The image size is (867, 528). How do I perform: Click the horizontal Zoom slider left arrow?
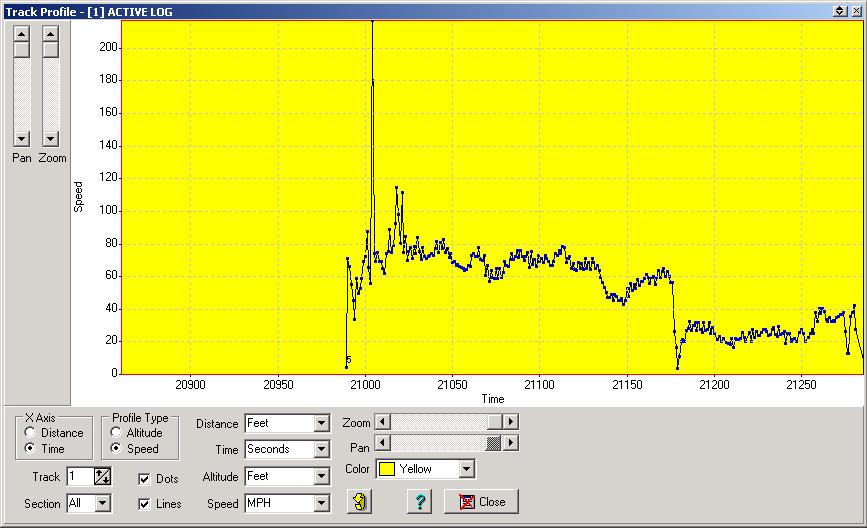pos(382,423)
